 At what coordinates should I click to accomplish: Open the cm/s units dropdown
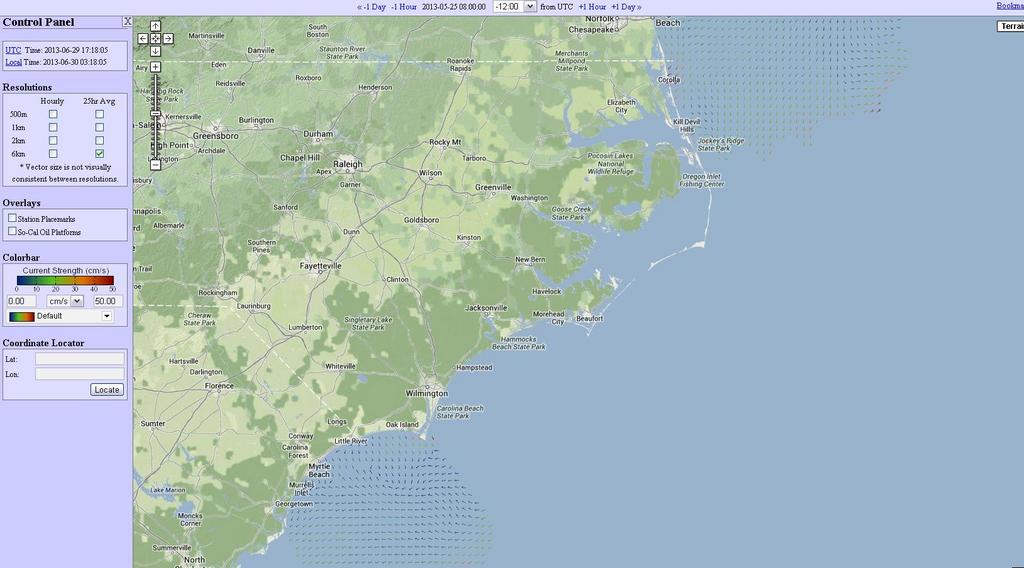pos(65,301)
